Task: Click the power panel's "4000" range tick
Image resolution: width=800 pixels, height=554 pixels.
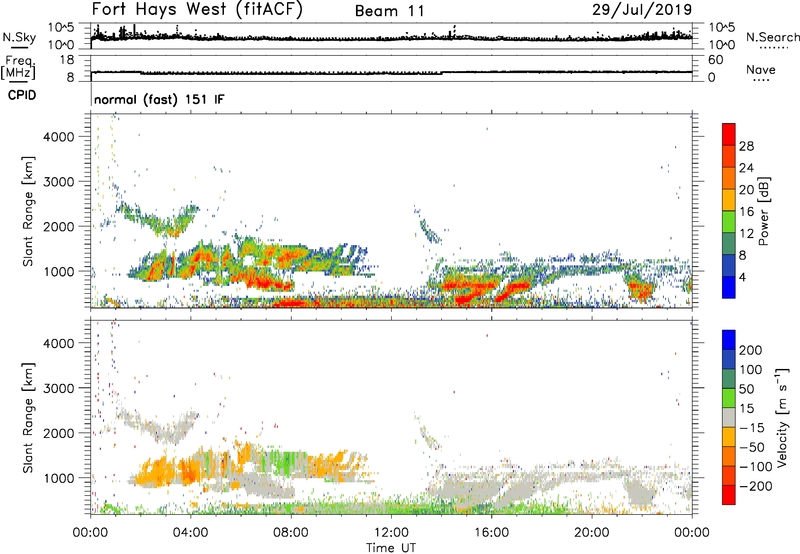Action: click(59, 137)
